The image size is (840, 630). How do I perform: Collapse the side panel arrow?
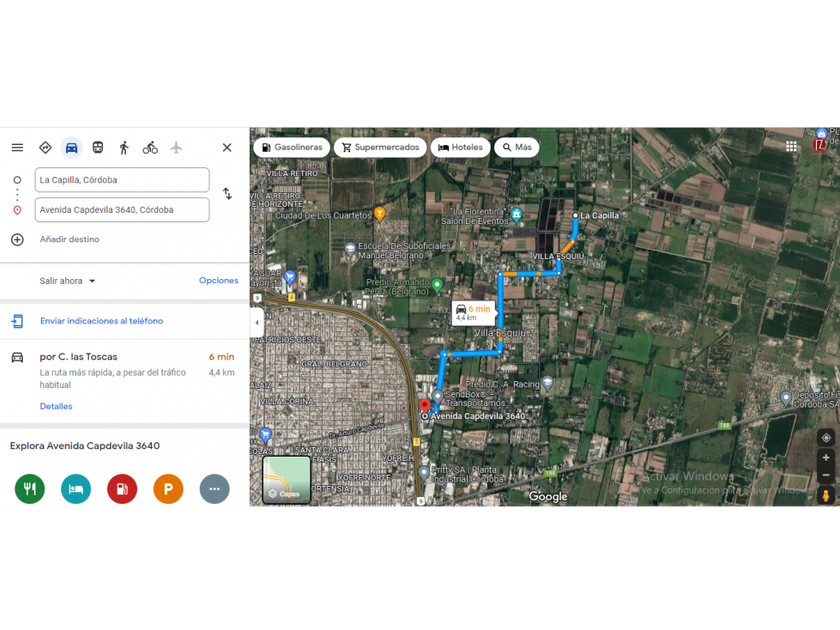click(x=257, y=322)
